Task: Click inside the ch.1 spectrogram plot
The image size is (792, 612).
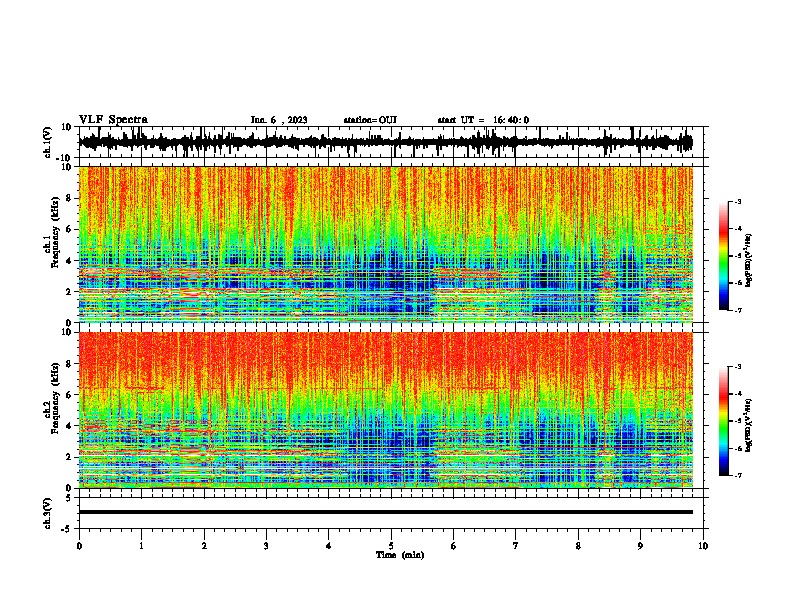Action: click(x=385, y=244)
